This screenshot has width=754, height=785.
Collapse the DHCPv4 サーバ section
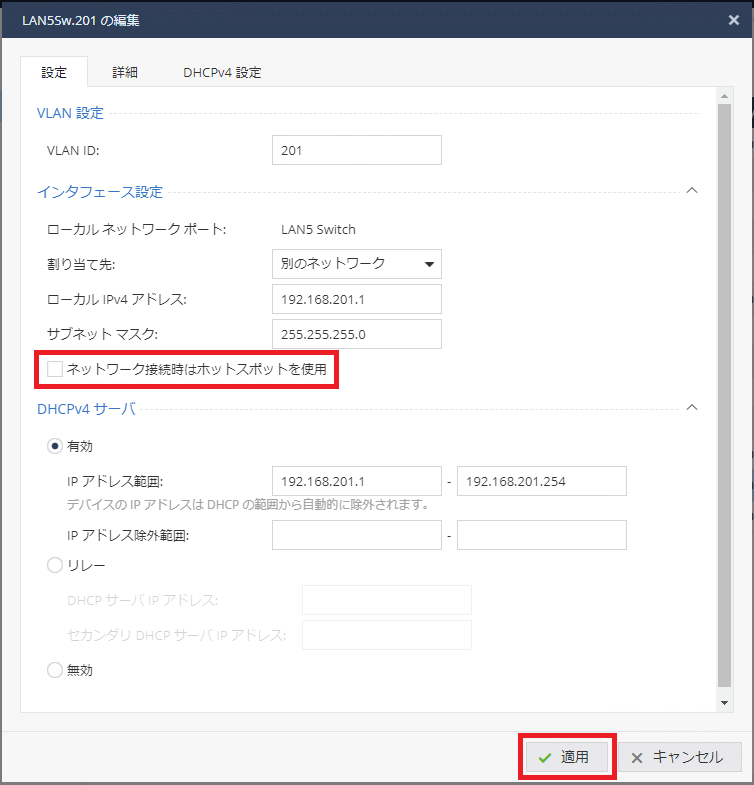pyautogui.click(x=692, y=407)
